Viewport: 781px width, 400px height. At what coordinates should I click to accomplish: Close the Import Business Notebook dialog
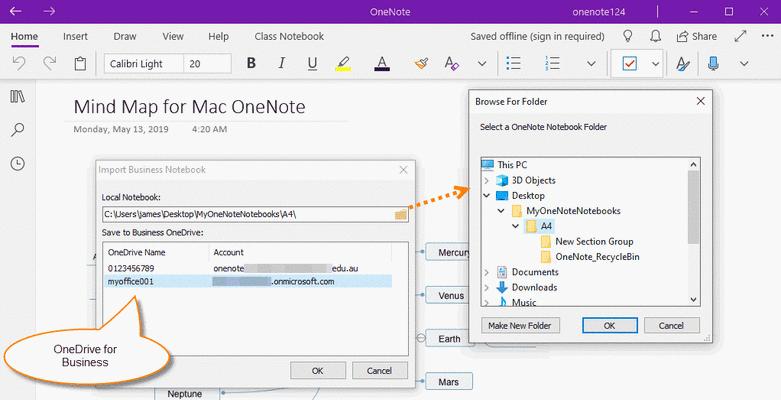[x=403, y=170]
